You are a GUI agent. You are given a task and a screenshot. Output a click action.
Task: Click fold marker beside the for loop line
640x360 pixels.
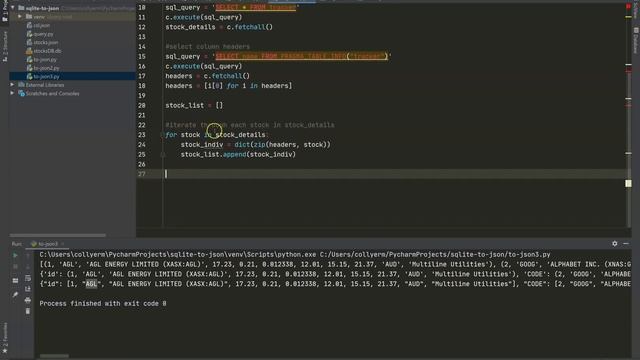point(163,135)
